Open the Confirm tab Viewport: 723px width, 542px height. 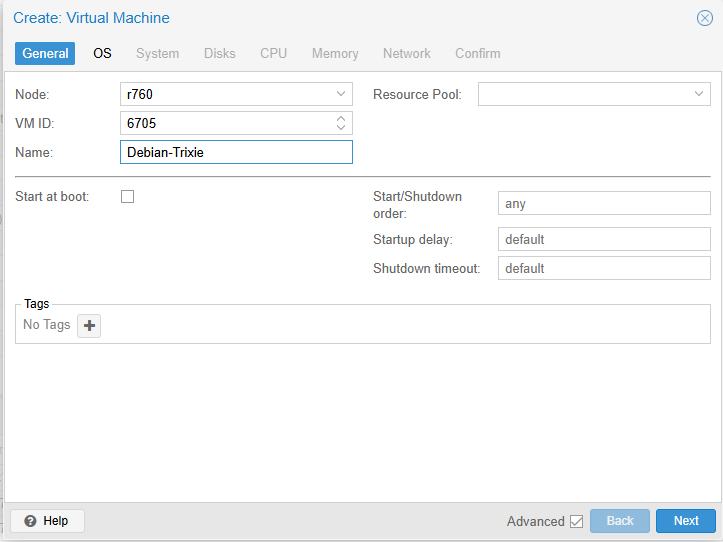click(x=478, y=53)
